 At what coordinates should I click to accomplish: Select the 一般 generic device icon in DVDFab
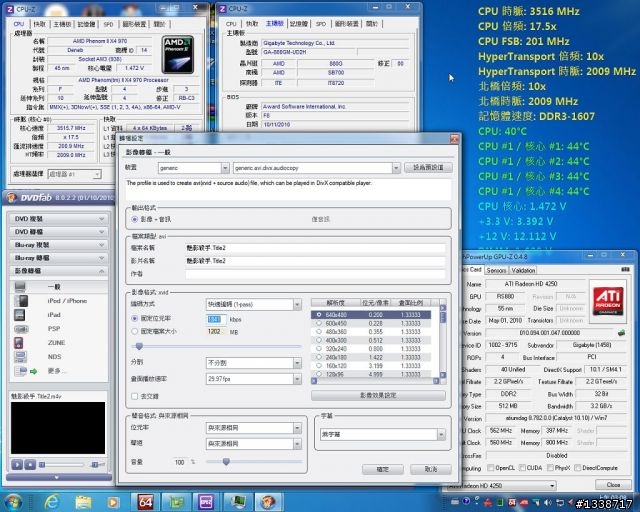(x=20, y=287)
